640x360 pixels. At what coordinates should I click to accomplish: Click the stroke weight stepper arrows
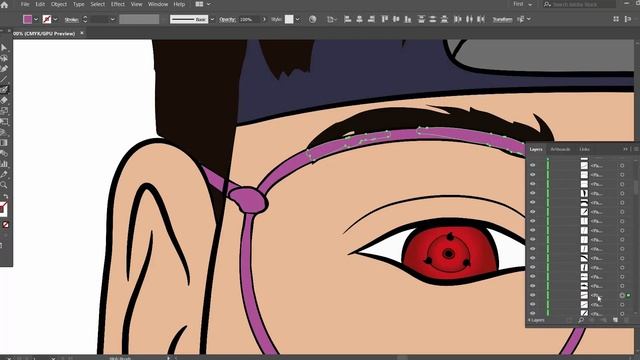coord(85,19)
